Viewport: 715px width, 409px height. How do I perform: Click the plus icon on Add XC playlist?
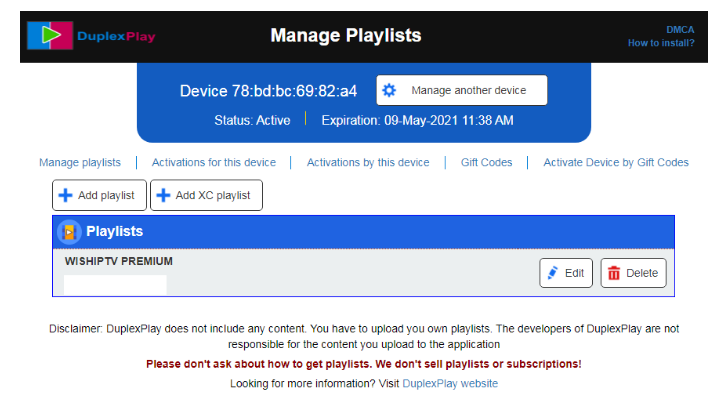pos(163,195)
